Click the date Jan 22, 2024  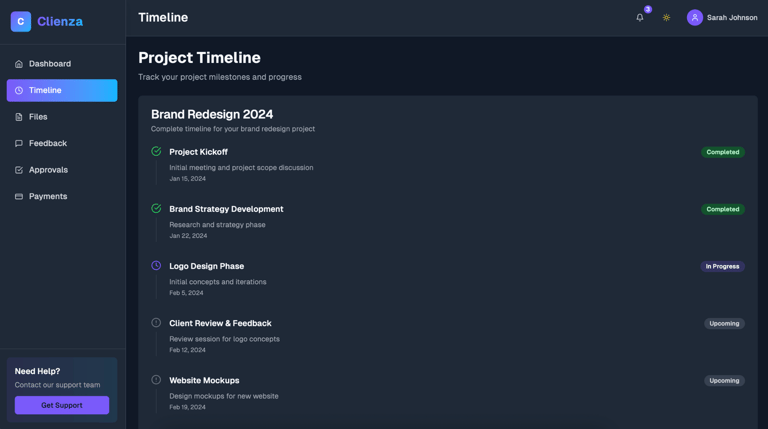[188, 236]
